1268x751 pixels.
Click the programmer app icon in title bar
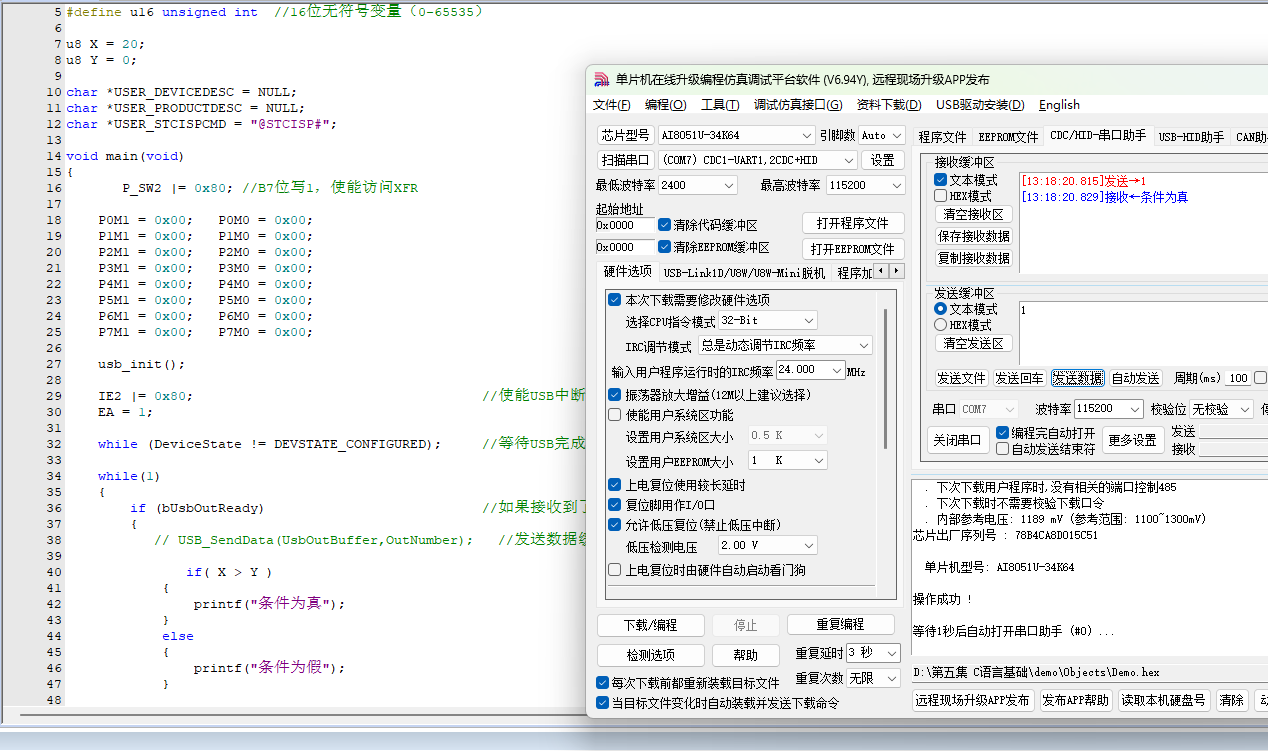pos(601,80)
